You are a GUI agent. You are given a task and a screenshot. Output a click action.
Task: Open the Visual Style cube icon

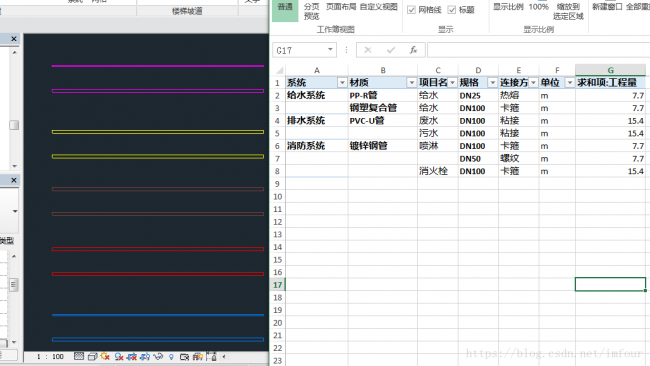[x=92, y=356]
